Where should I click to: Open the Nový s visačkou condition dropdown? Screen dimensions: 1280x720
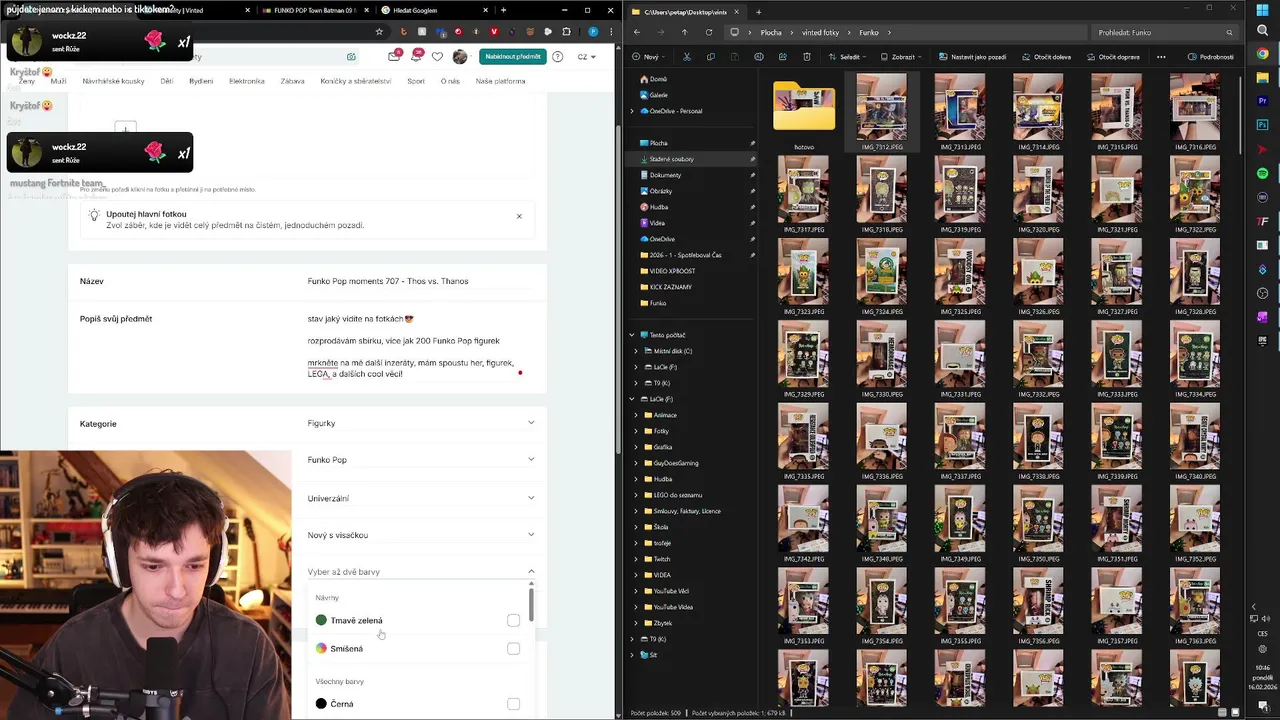(x=421, y=535)
